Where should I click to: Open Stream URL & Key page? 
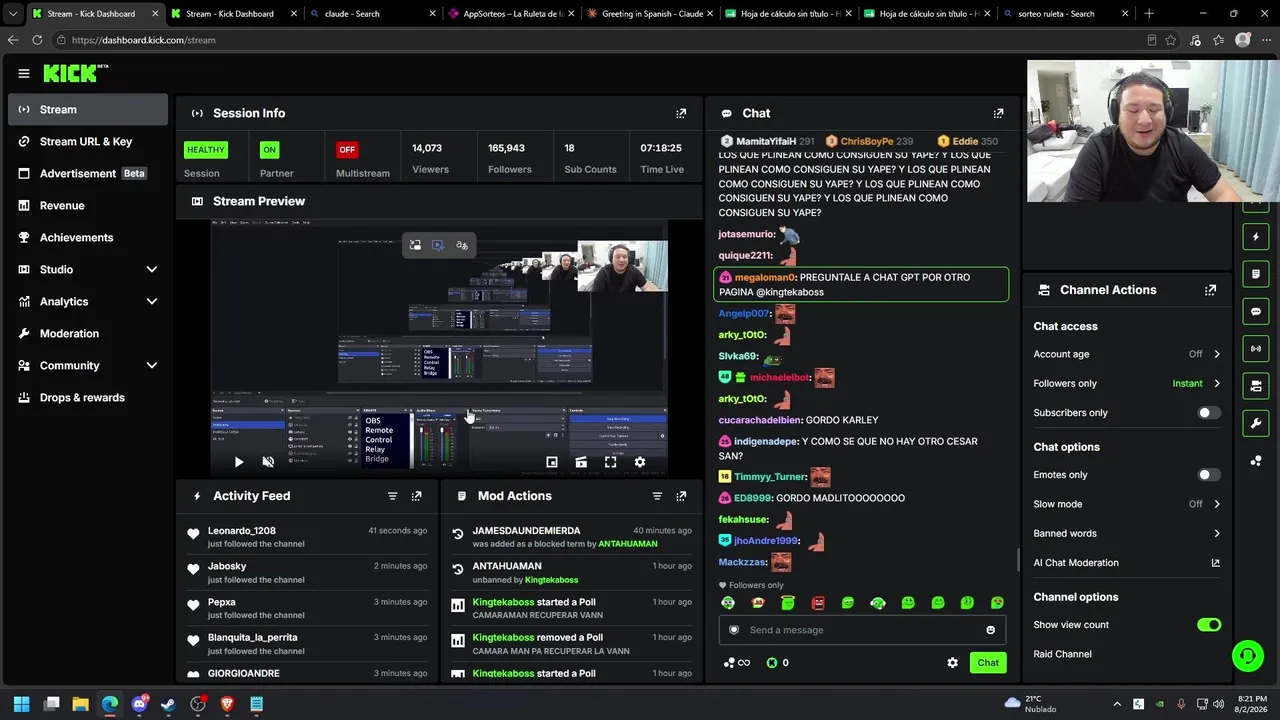pos(88,141)
